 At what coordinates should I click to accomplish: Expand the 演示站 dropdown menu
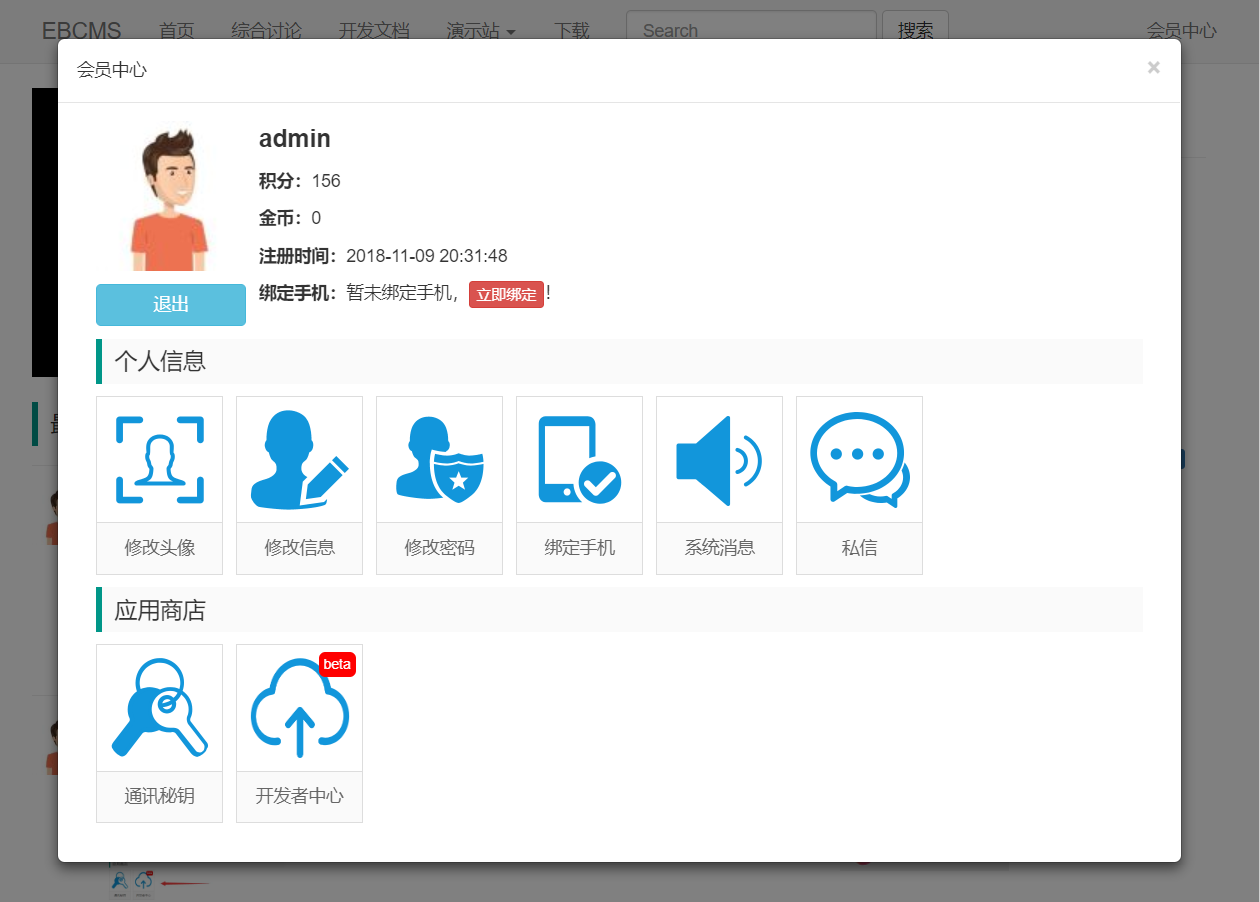click(x=481, y=31)
